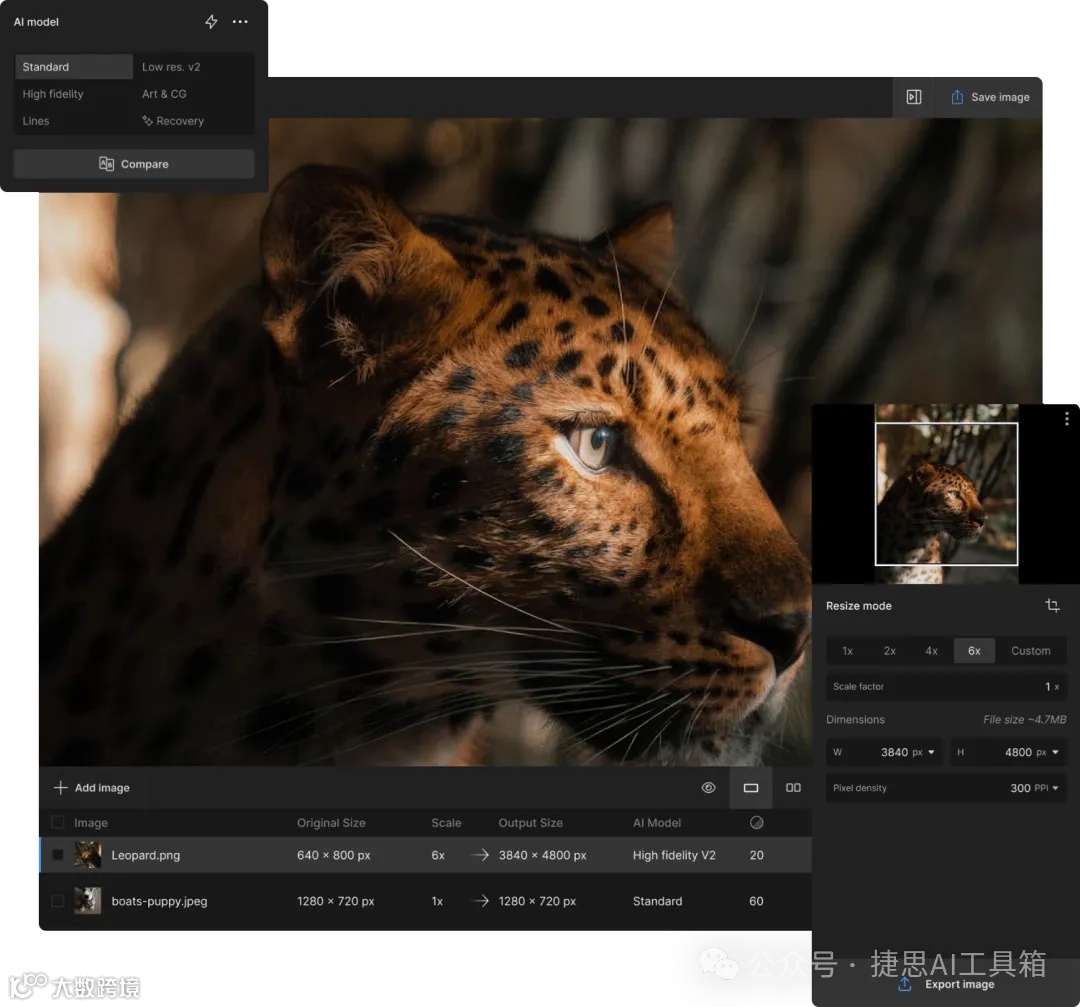This screenshot has height=1007, width=1080.
Task: Tick the select-all checkbox in Image header
Action: tap(58, 823)
